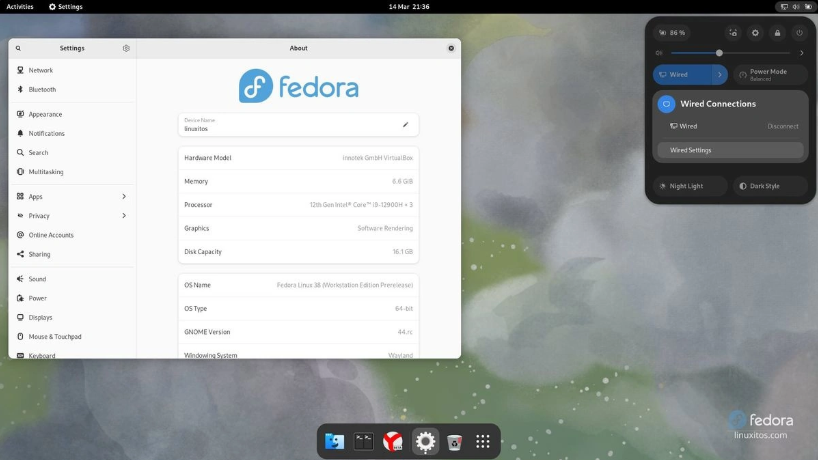The width and height of the screenshot is (818, 460).
Task: Open Wired Settings
Action: [x=730, y=150]
